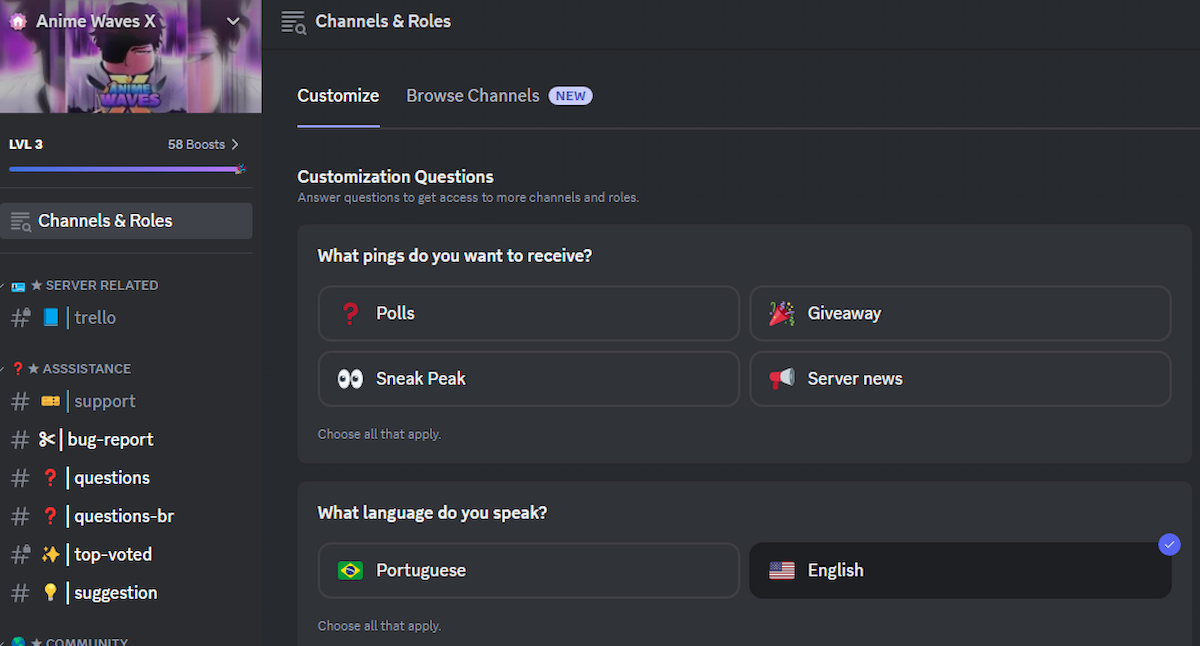Open Channels & Roles in the sidebar
Image resolution: width=1200 pixels, height=646 pixels.
click(126, 221)
